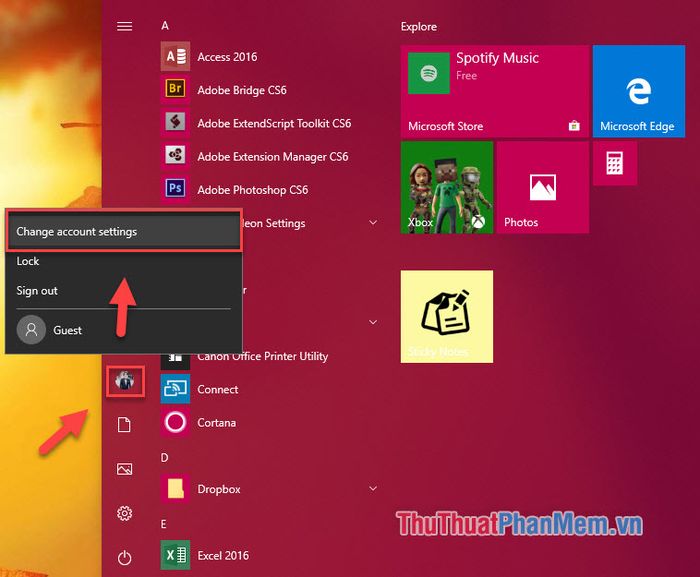This screenshot has width=700, height=577.
Task: Click the Power icon in Start sidebar
Action: tap(125, 557)
